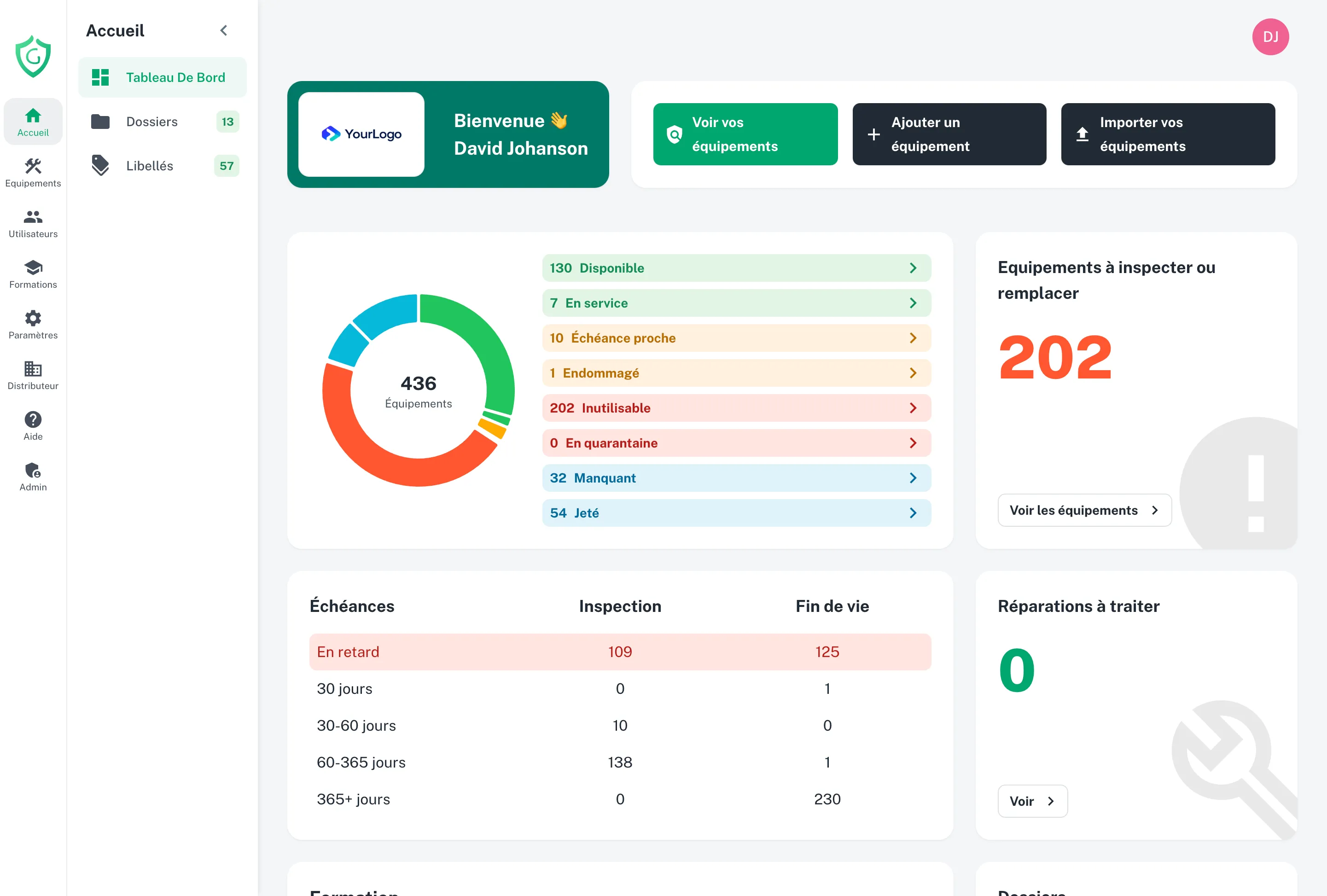Click the 436 Équipements total in donut center
The image size is (1327, 896).
pos(419,391)
